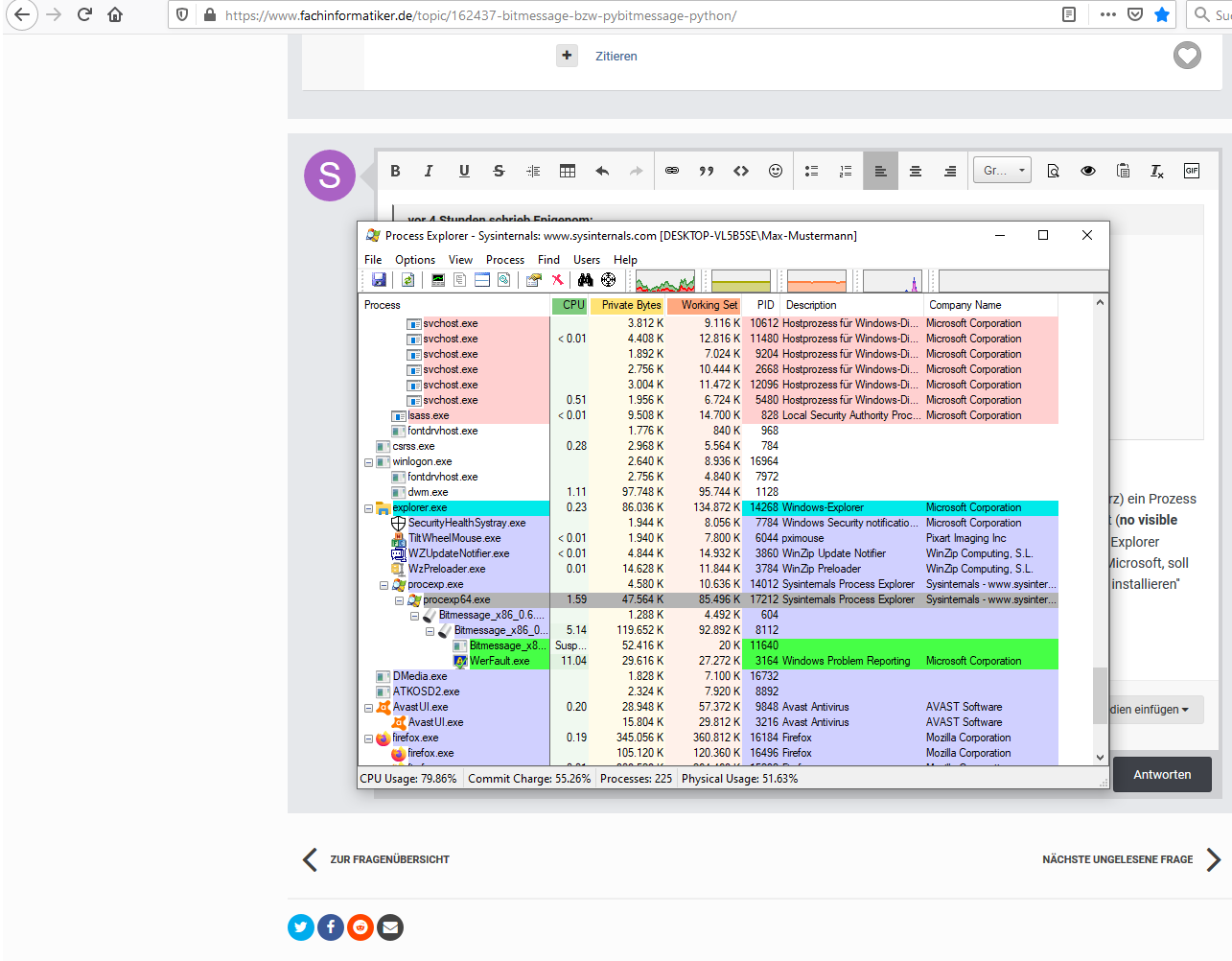Select the WerFault.exe process row
The width and height of the screenshot is (1232, 961).
tap(708, 661)
